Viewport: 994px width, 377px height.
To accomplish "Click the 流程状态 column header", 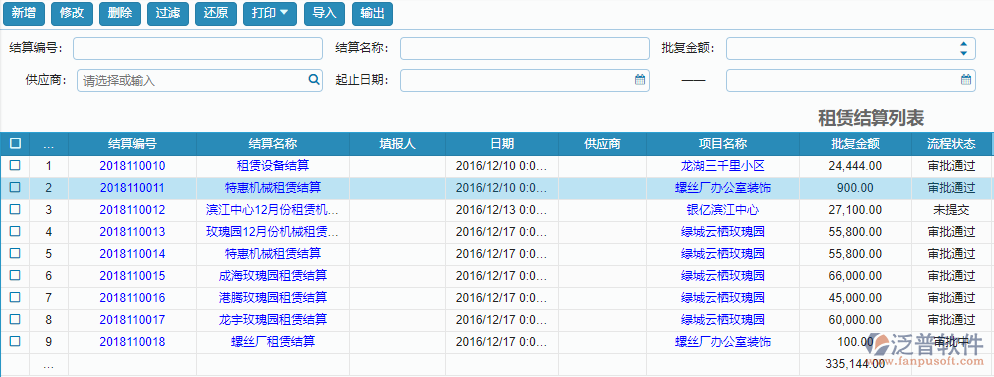I will click(952, 144).
